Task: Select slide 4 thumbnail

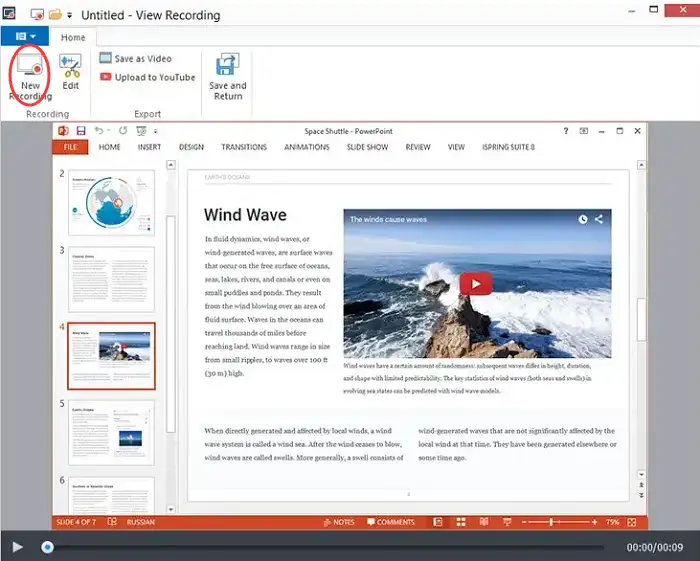Action: pos(112,356)
